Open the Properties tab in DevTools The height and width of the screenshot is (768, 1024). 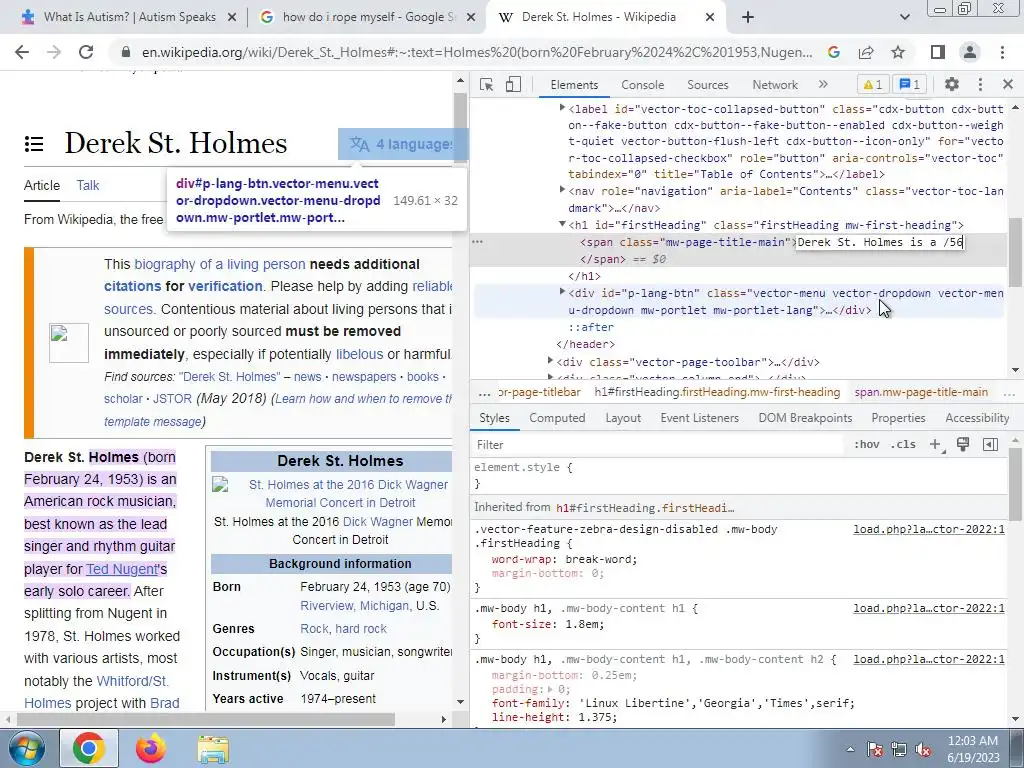point(898,418)
